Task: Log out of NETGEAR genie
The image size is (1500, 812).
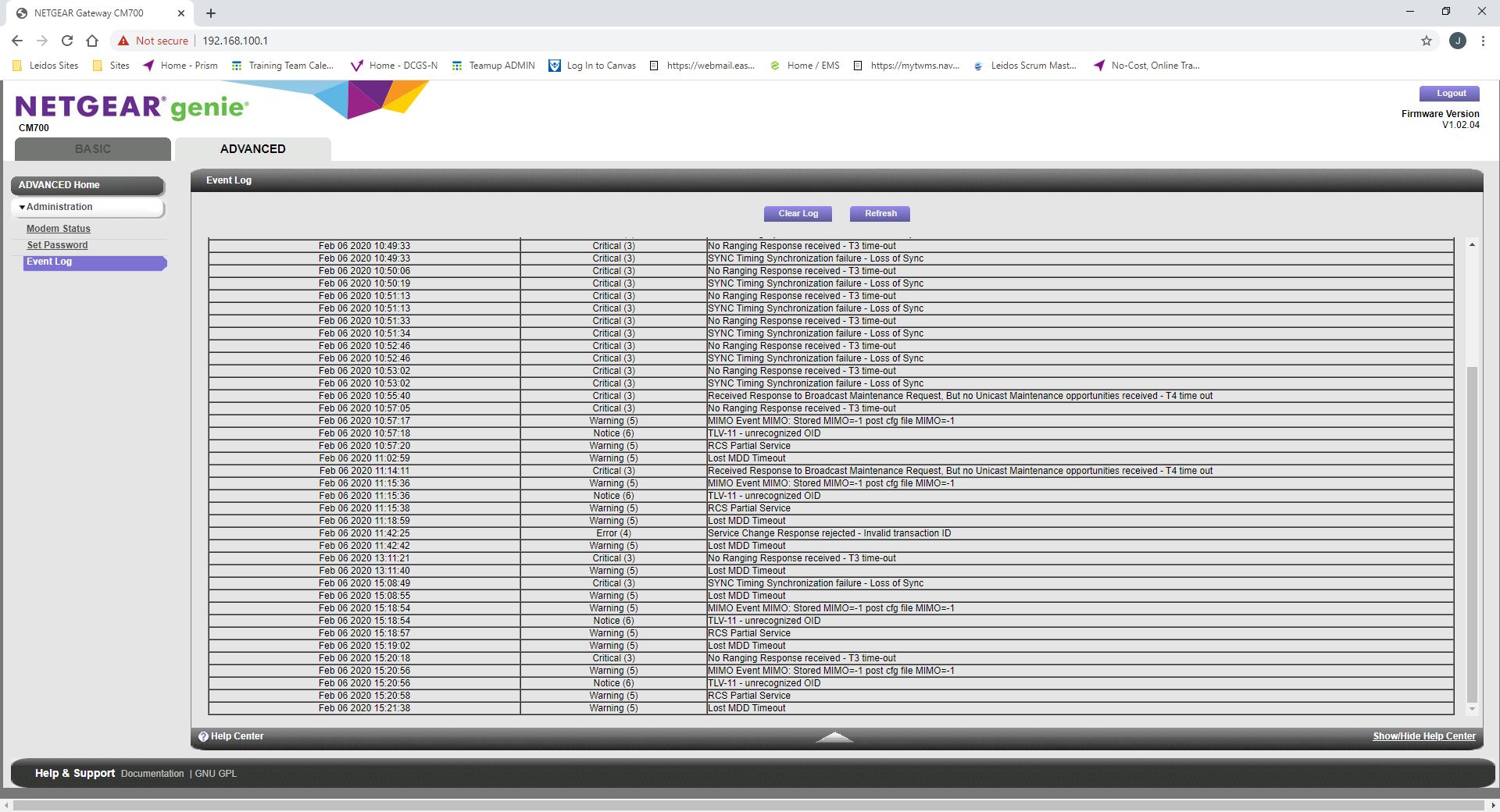Action: pos(1450,94)
